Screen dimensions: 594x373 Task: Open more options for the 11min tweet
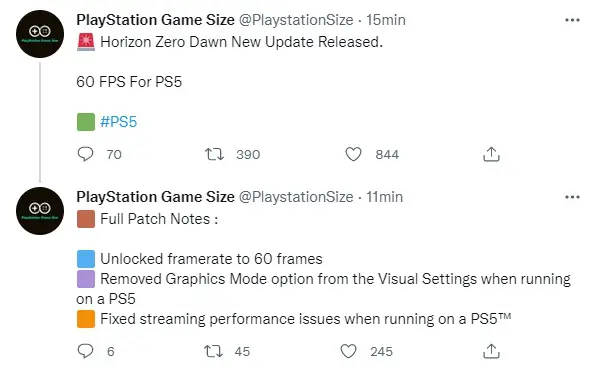(572, 197)
